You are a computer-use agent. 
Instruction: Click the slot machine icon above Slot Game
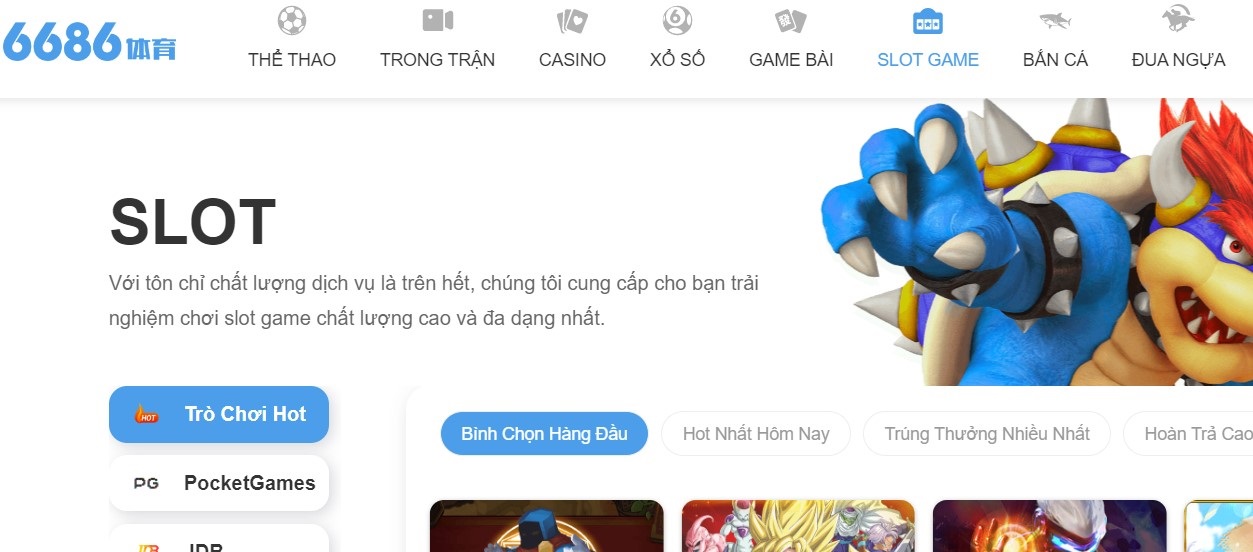(x=928, y=21)
